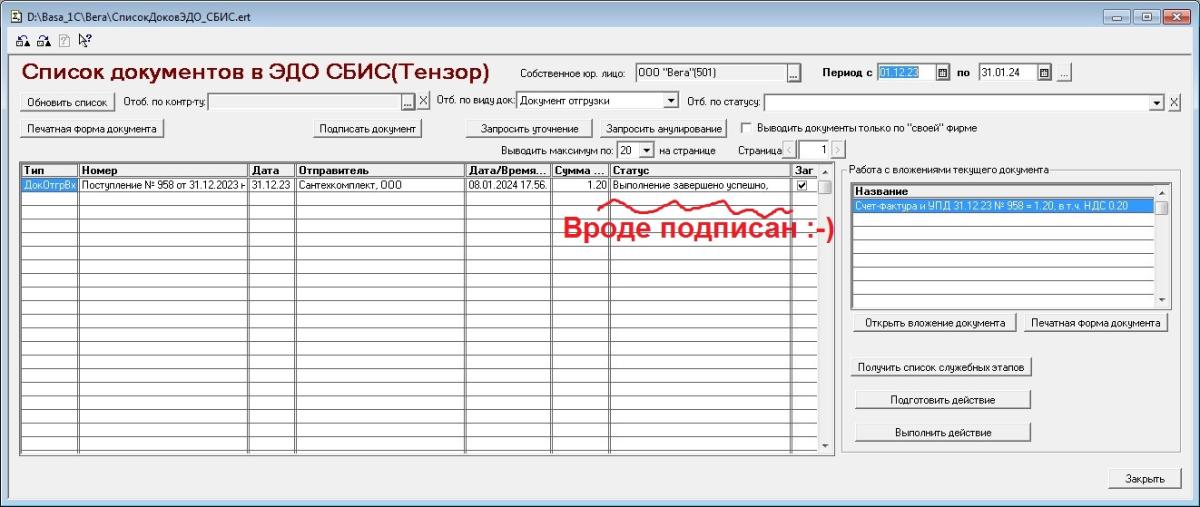Click the 'Обновить список' button

tap(67, 102)
